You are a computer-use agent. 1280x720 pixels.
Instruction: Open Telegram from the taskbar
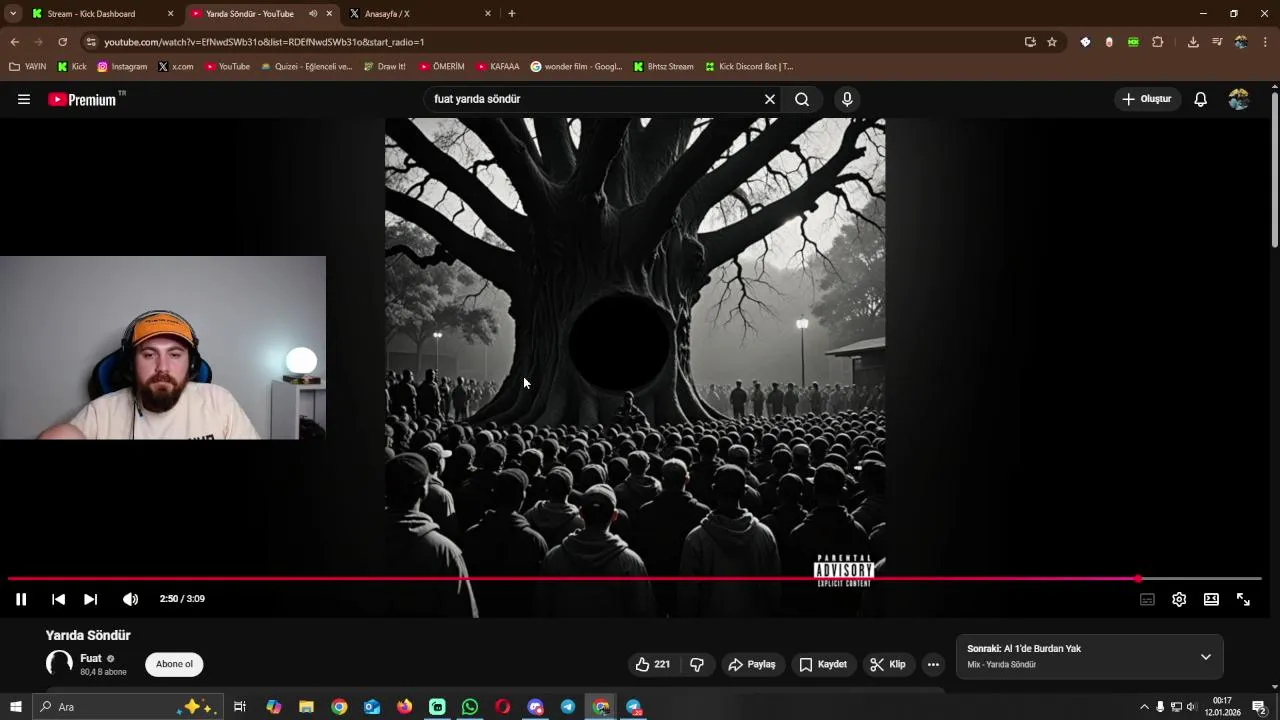[x=568, y=707]
